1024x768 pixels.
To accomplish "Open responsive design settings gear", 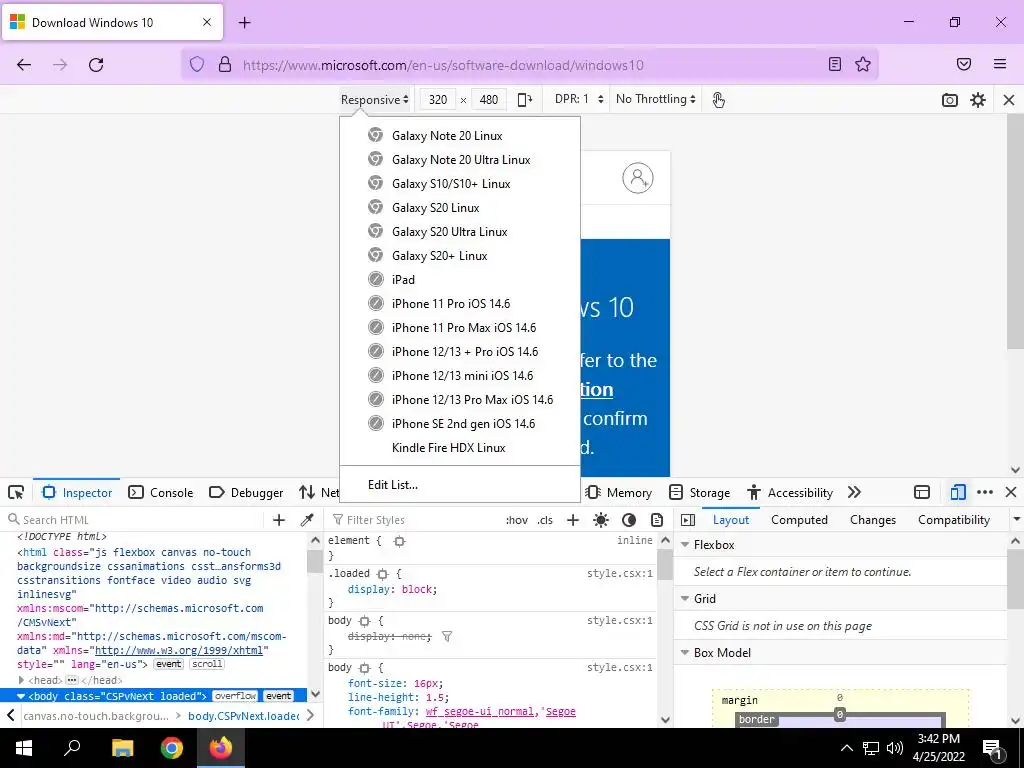I will (978, 100).
